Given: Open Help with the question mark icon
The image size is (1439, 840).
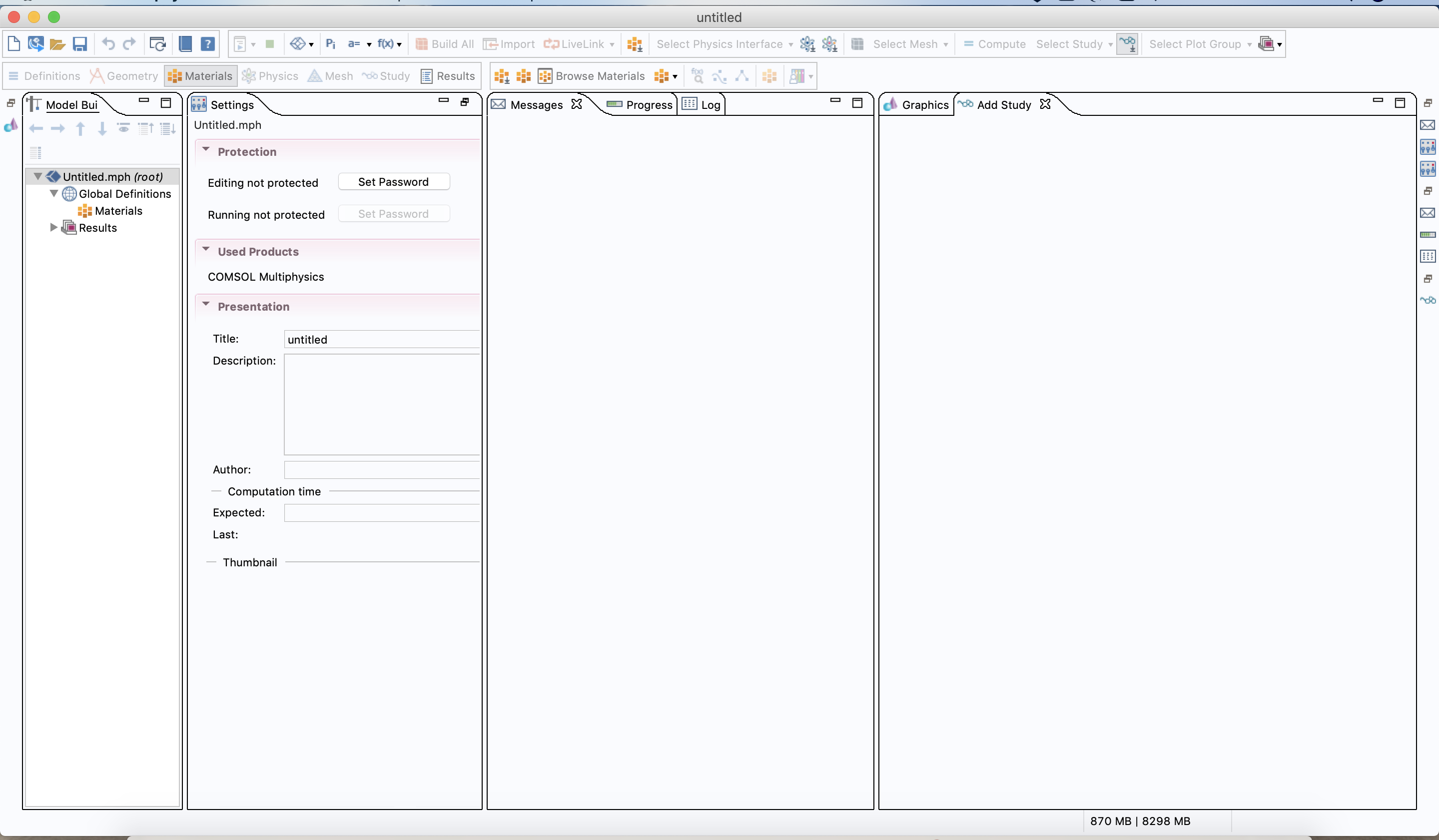Looking at the screenshot, I should pyautogui.click(x=208, y=44).
